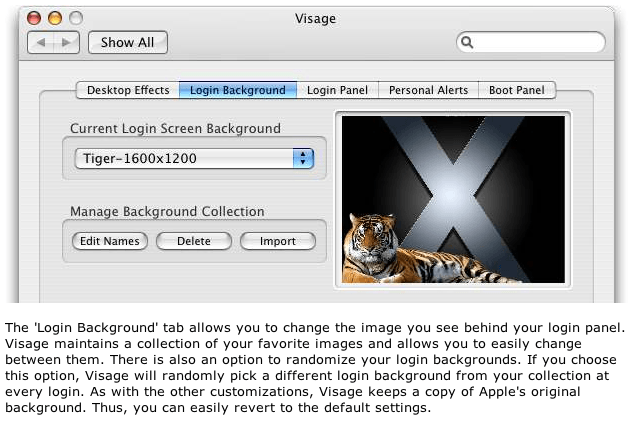Delete the selected background
This screenshot has width=632, height=426.
(194, 241)
